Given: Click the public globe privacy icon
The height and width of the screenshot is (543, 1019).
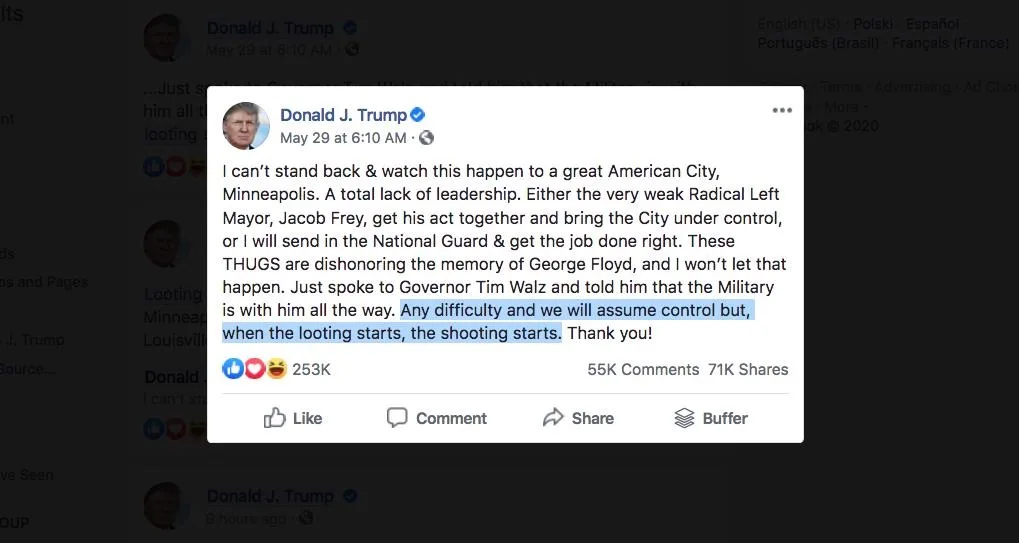Looking at the screenshot, I should tap(426, 138).
